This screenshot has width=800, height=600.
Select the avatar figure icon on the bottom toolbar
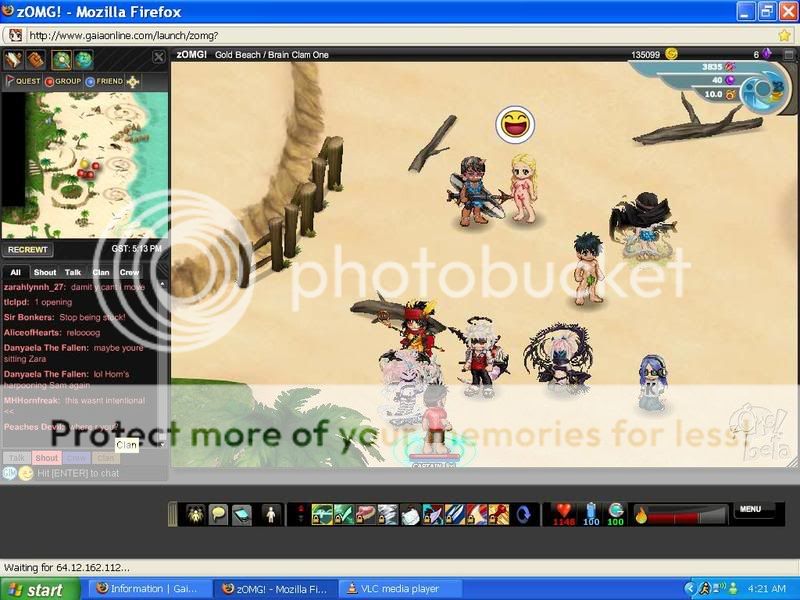[269, 514]
